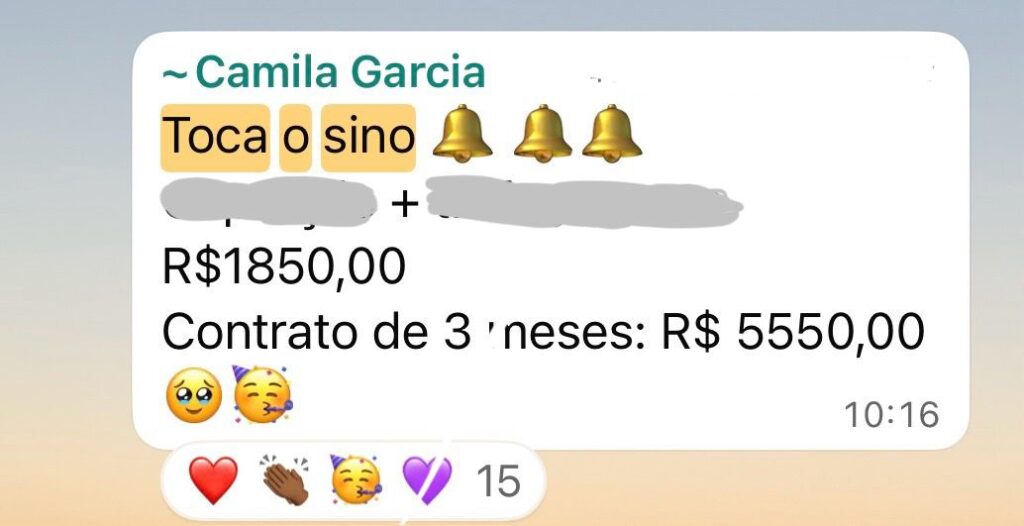The width and height of the screenshot is (1024, 526).
Task: Click the red heart reaction
Action: point(213,481)
